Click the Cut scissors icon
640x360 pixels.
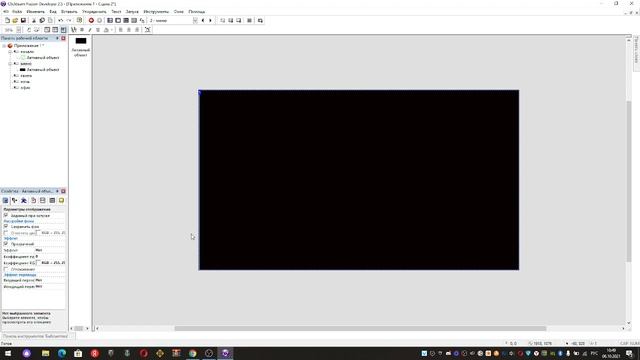(x=34, y=20)
